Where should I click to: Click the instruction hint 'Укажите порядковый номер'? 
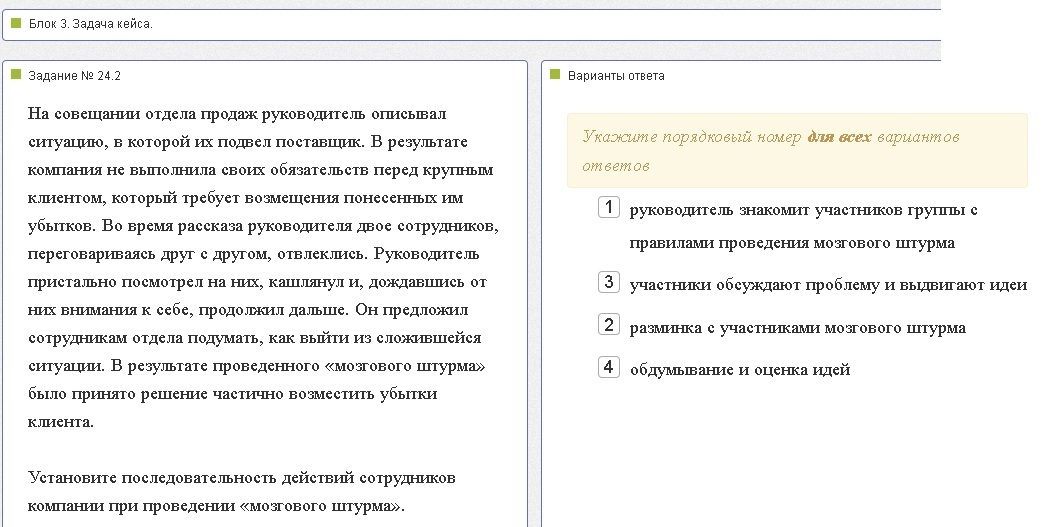692,137
